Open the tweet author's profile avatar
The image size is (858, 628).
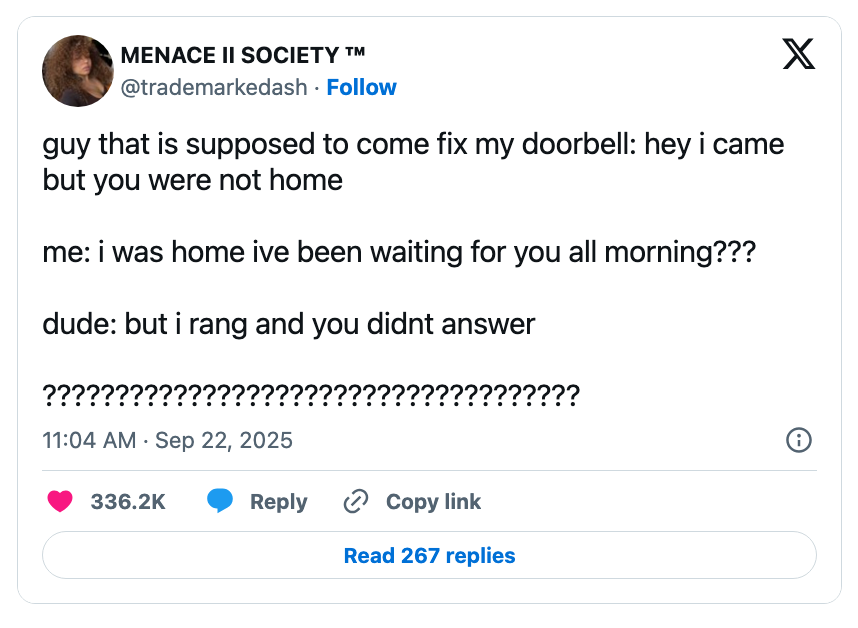(77, 70)
